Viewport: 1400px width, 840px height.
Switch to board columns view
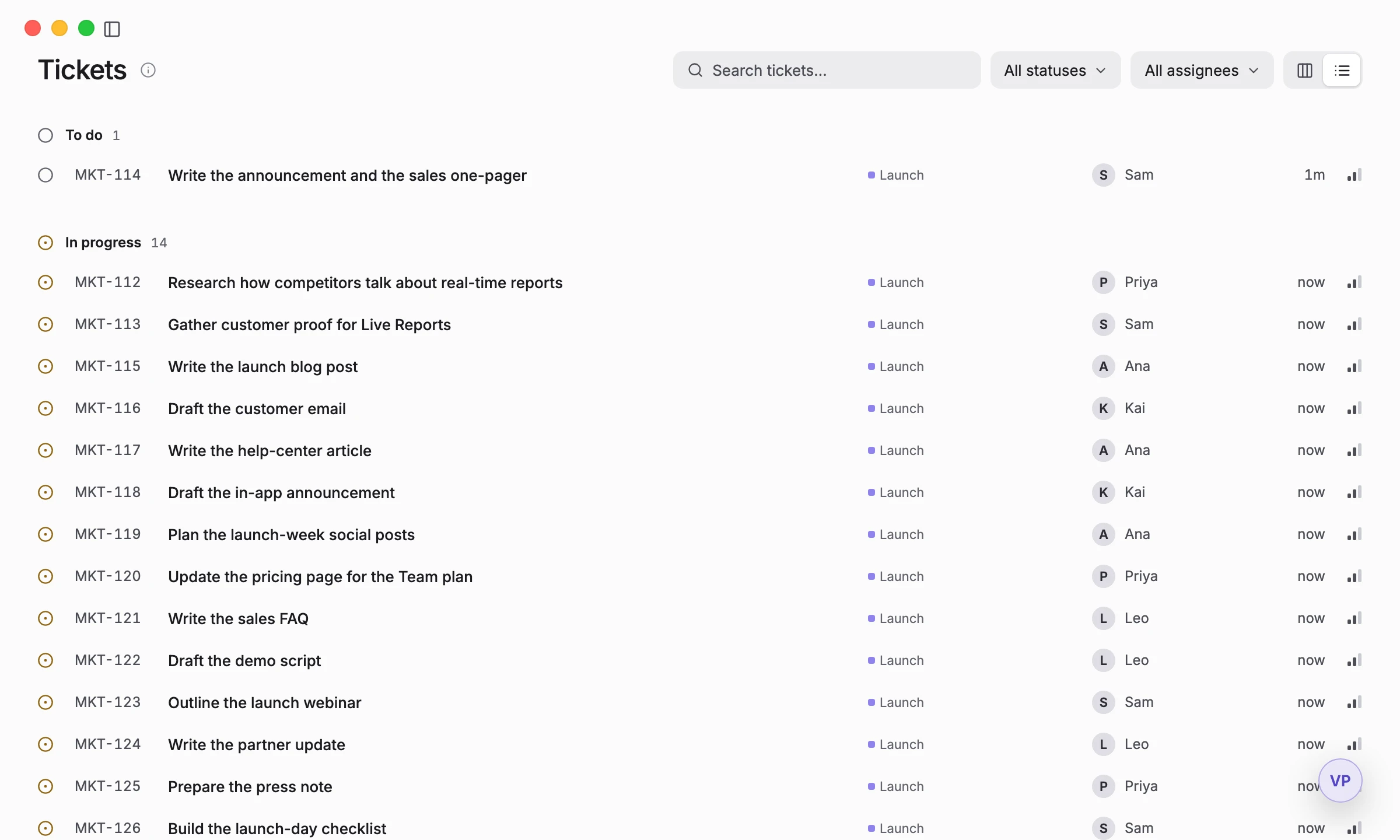pyautogui.click(x=1304, y=71)
